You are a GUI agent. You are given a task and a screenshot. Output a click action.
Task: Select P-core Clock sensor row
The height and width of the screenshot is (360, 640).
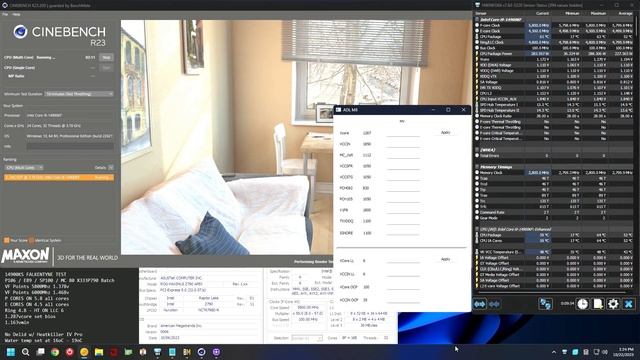pyautogui.click(x=555, y=25)
